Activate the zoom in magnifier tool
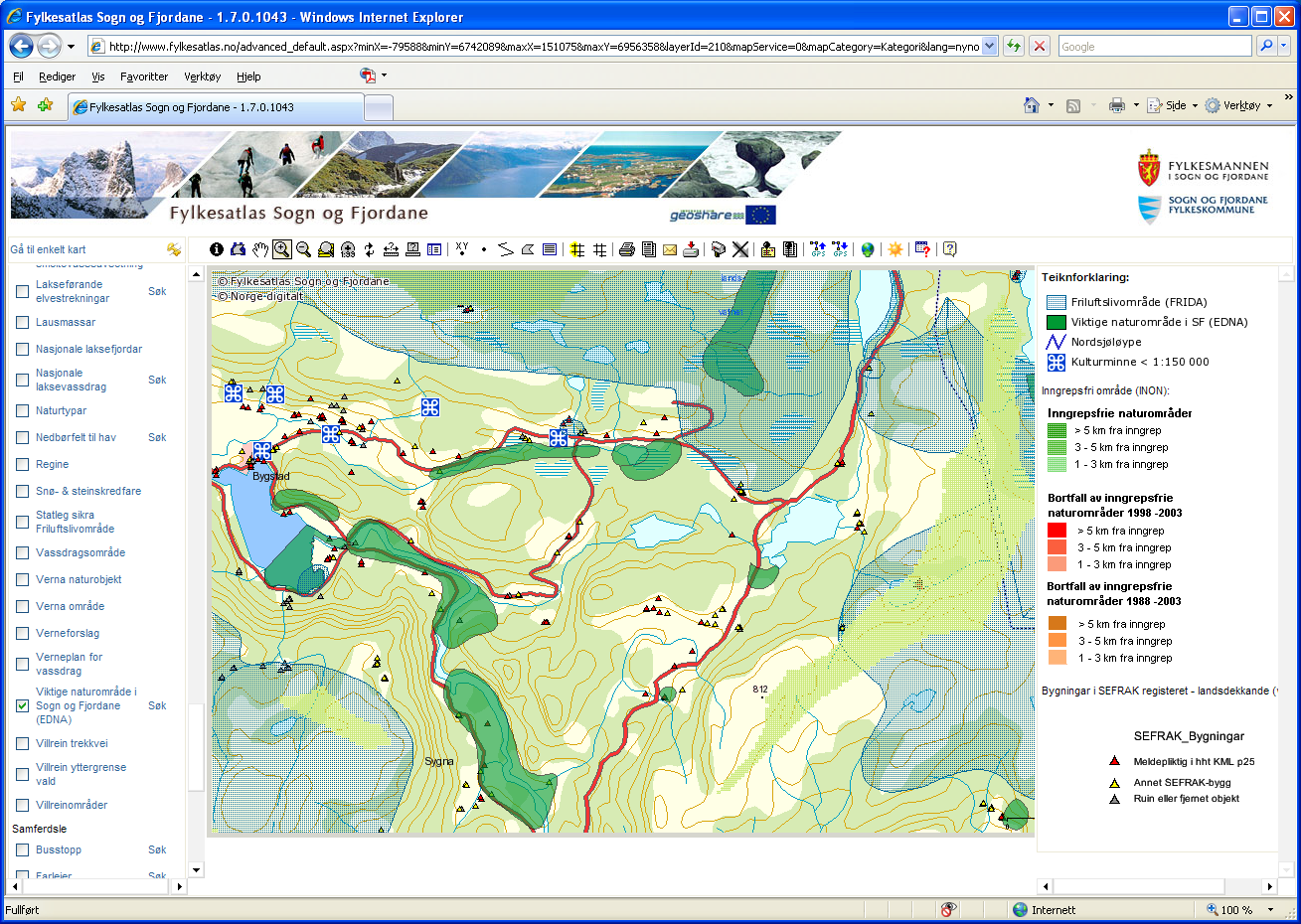1301x924 pixels. (282, 249)
